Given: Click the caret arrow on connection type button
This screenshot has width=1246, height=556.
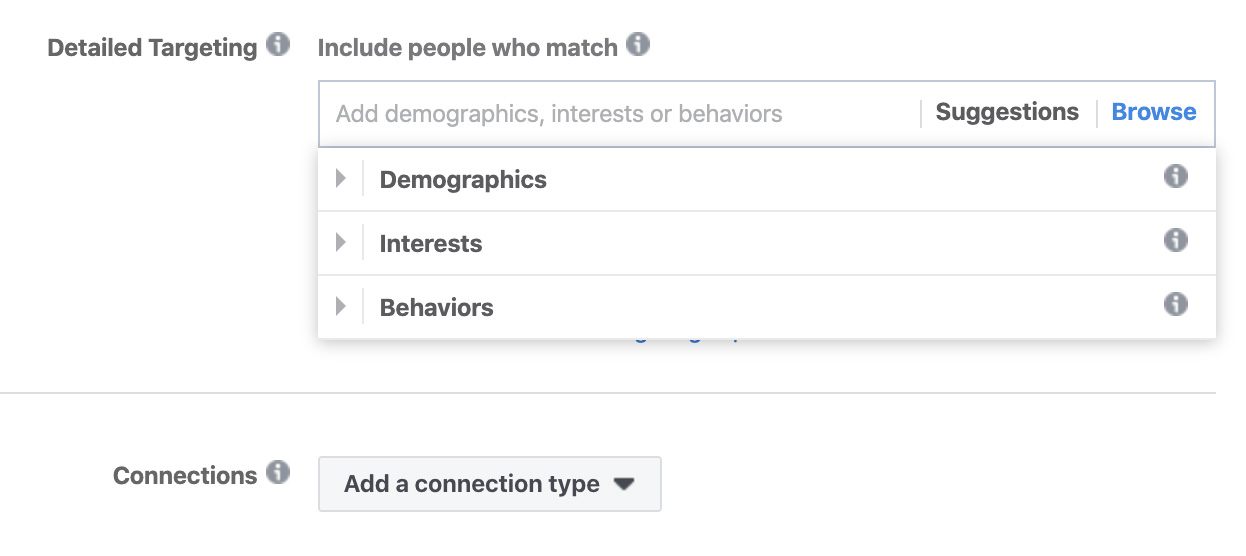Looking at the screenshot, I should point(624,484).
